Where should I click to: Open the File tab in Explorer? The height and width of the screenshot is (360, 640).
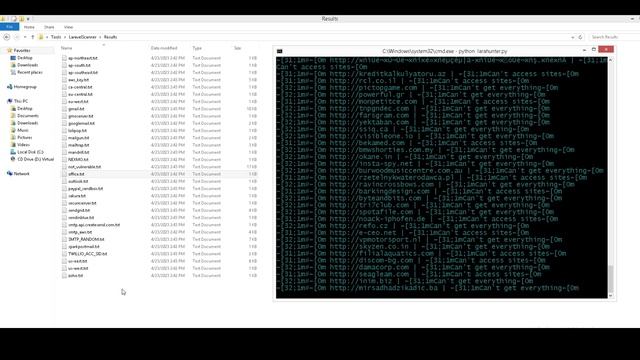[9, 27]
